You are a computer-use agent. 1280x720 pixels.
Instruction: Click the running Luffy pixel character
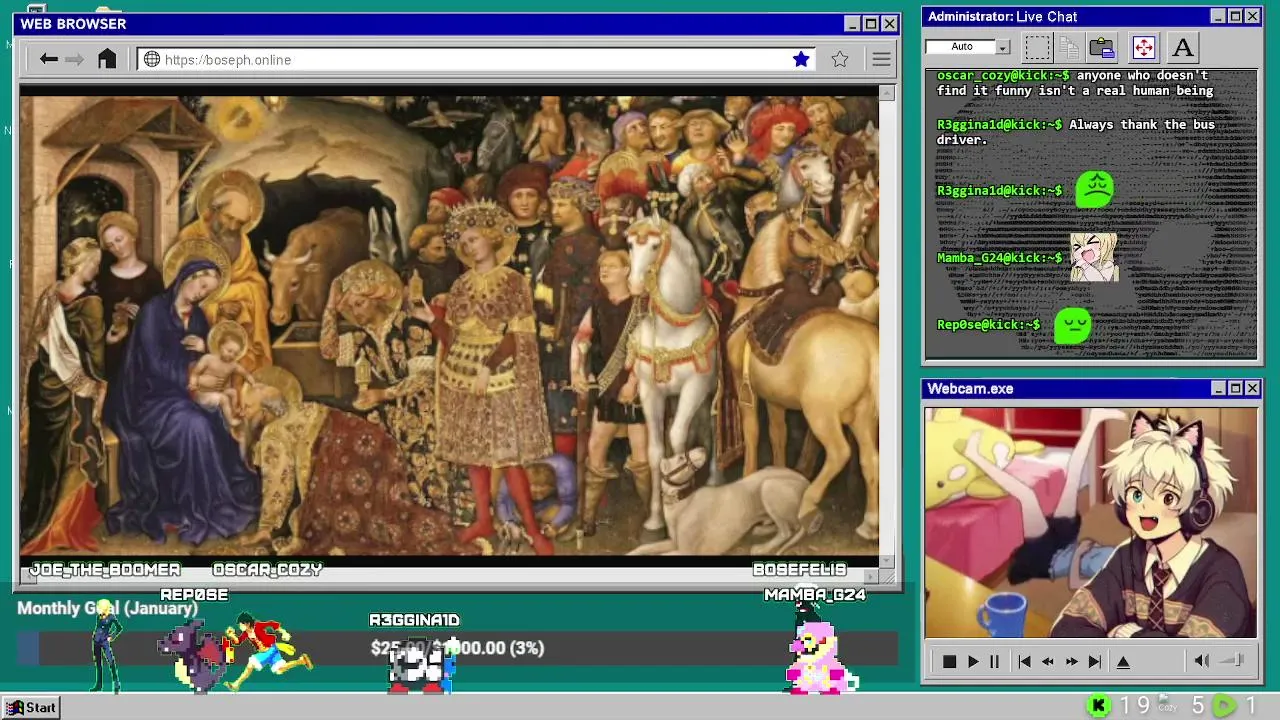268,652
